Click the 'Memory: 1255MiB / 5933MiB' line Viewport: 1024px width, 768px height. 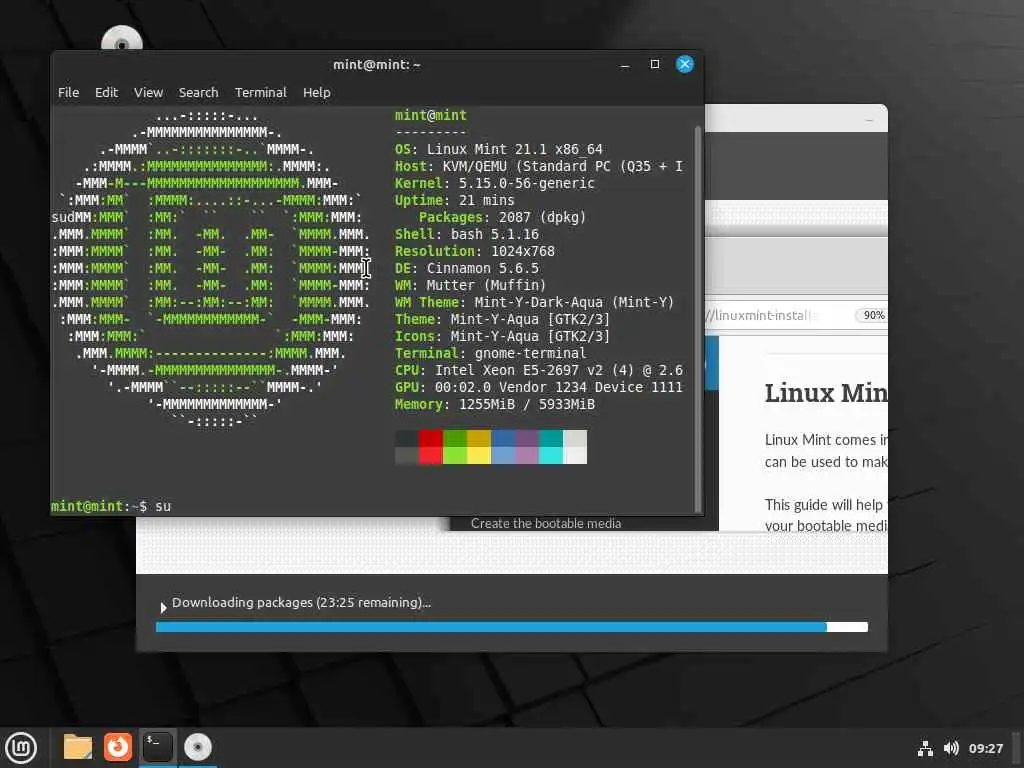tap(494, 404)
